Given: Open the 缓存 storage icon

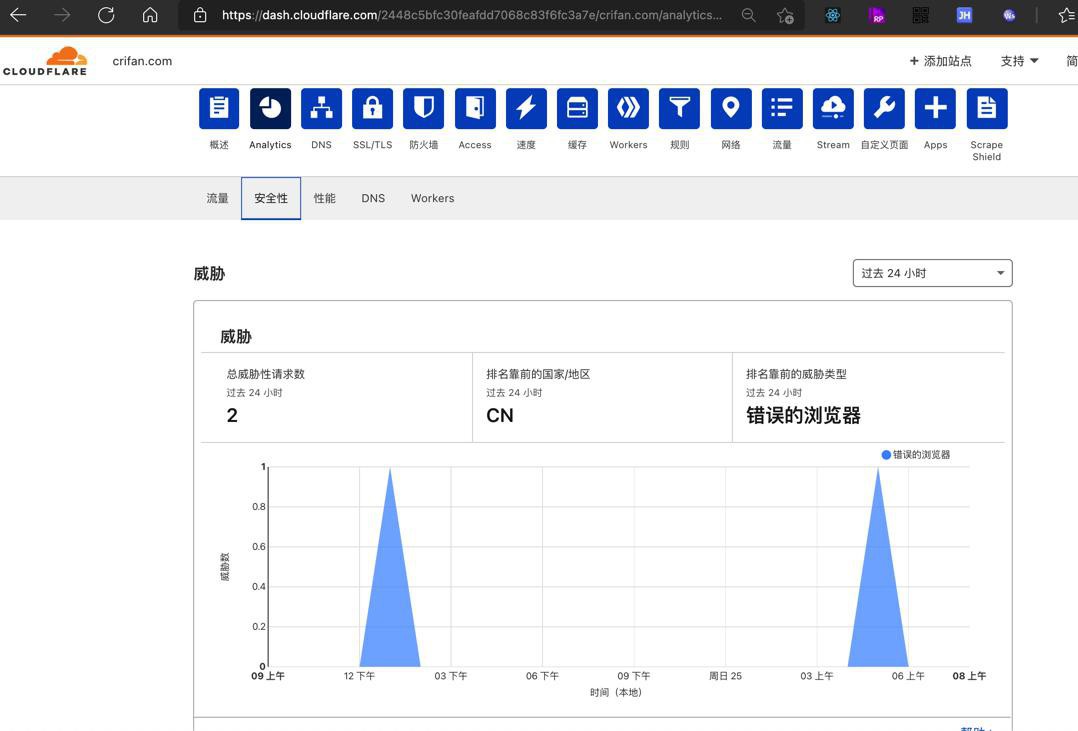Looking at the screenshot, I should click(x=578, y=108).
